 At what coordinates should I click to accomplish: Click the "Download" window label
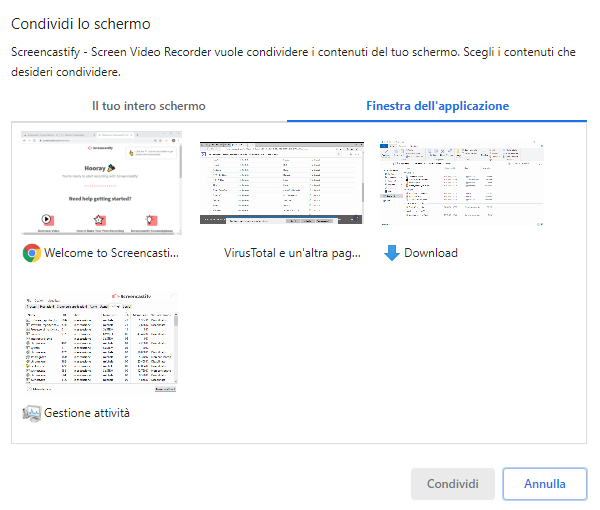click(431, 253)
